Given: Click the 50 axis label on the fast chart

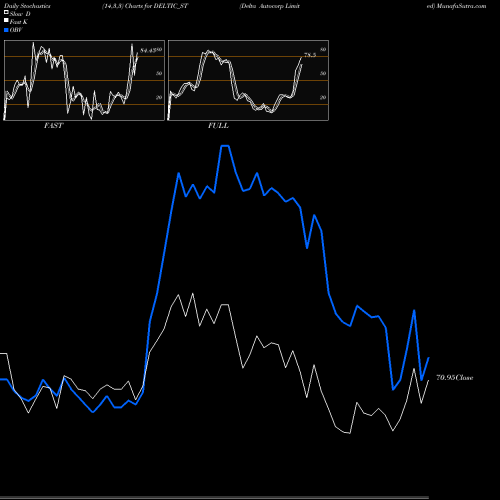Looking at the screenshot, I should tap(159, 73).
